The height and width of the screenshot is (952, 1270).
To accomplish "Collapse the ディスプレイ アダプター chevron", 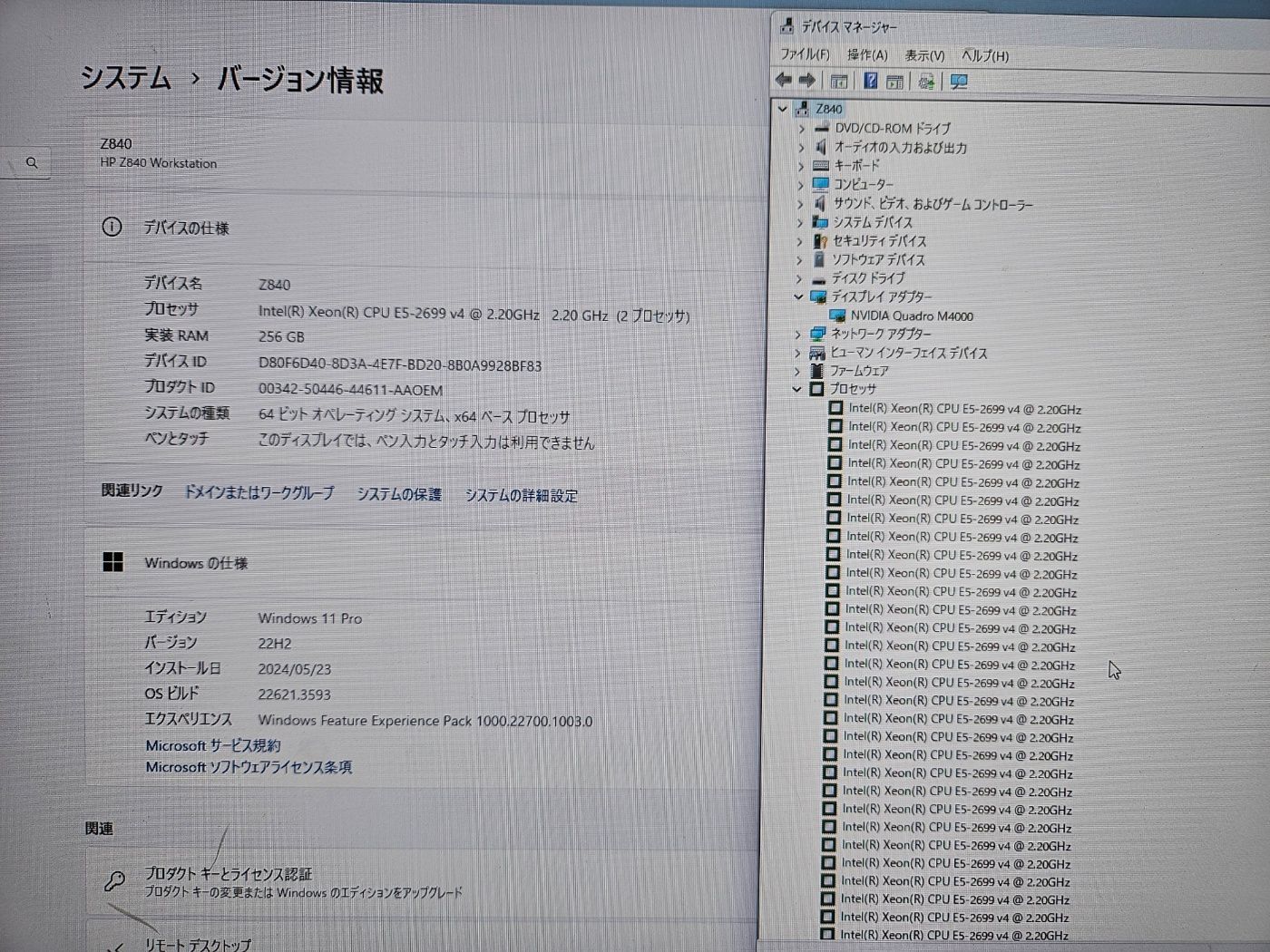I will click(798, 296).
